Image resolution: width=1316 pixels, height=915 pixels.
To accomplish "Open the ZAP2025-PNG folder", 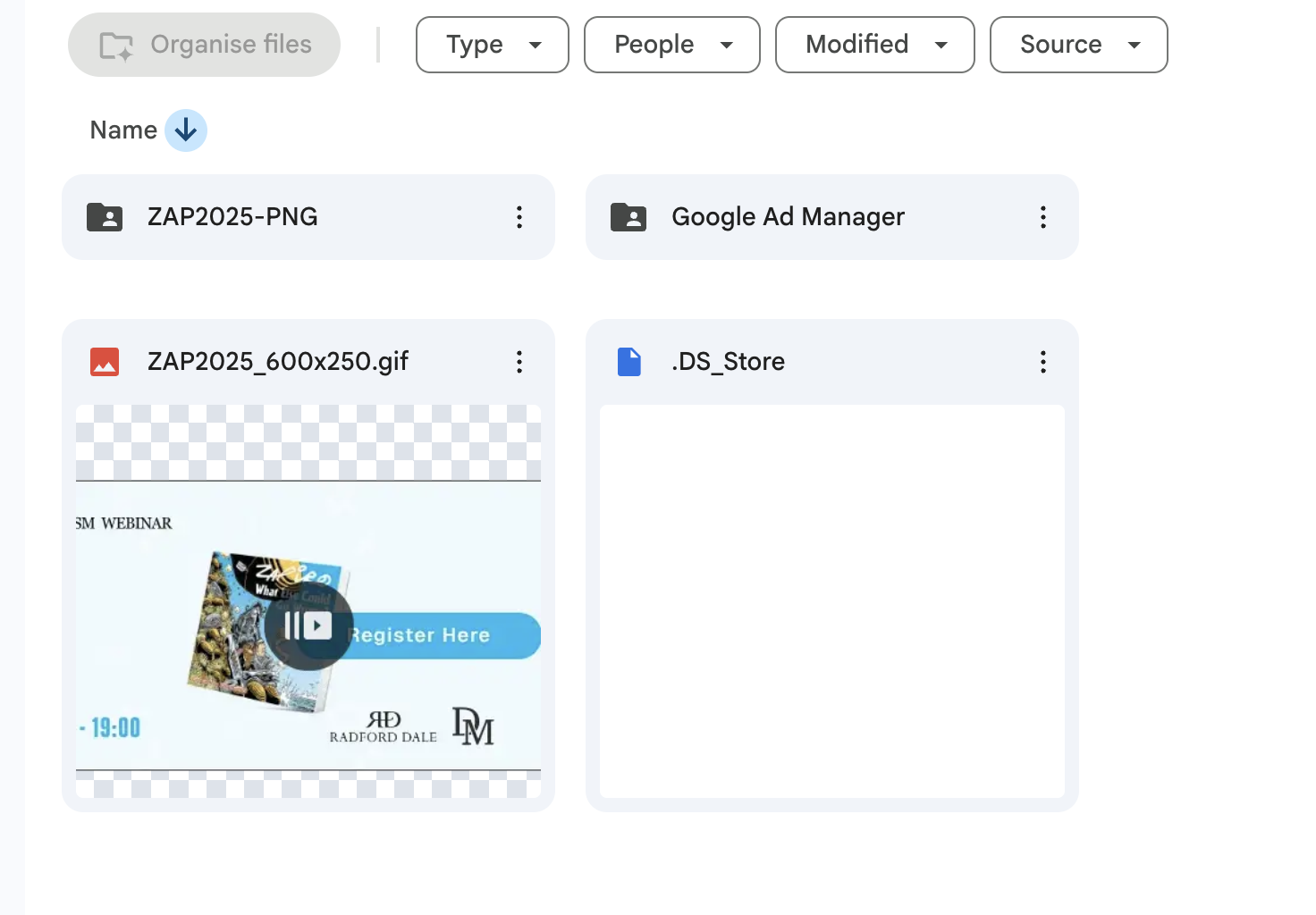I will (x=232, y=217).
